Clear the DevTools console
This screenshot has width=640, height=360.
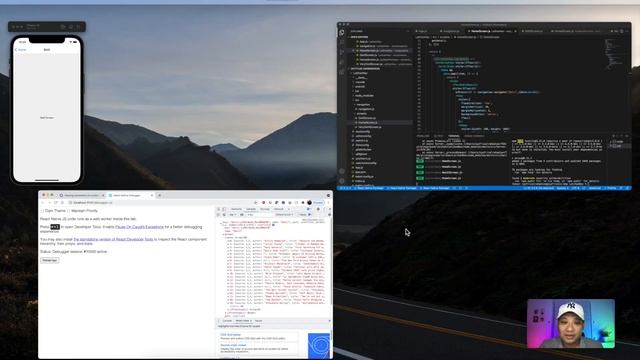pos(224,214)
